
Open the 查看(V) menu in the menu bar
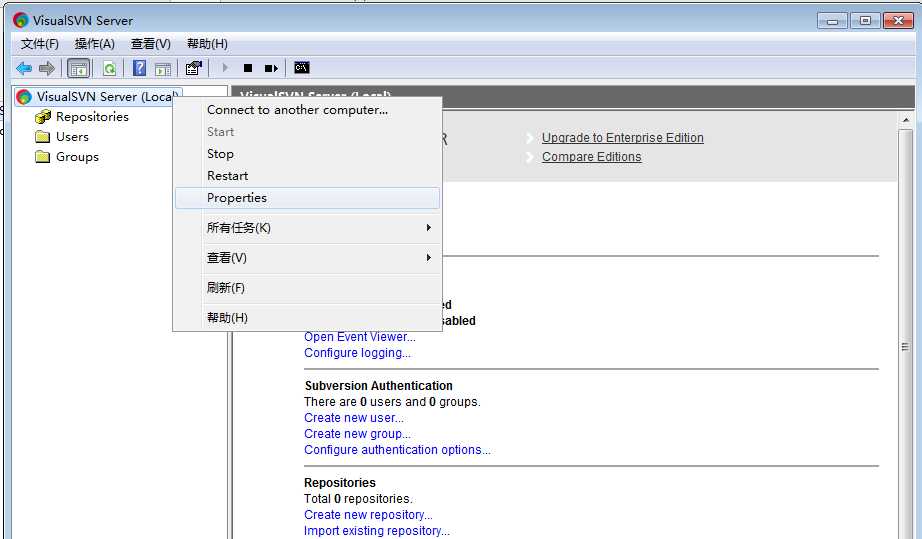pos(151,43)
